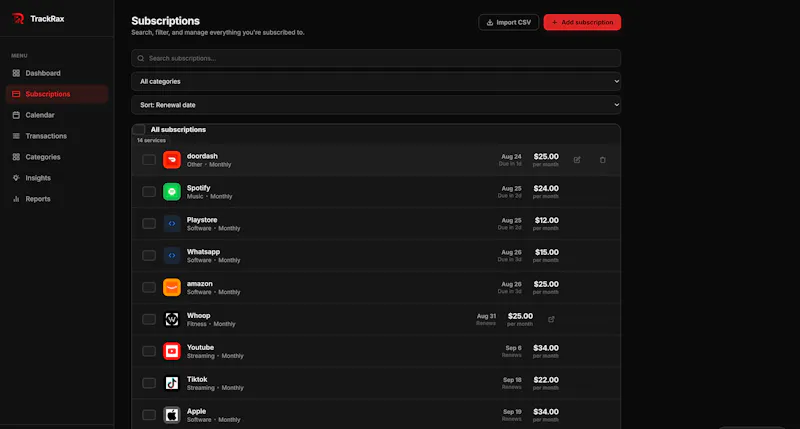Check the Whoop row checkbox
800x429 pixels.
tap(149, 319)
